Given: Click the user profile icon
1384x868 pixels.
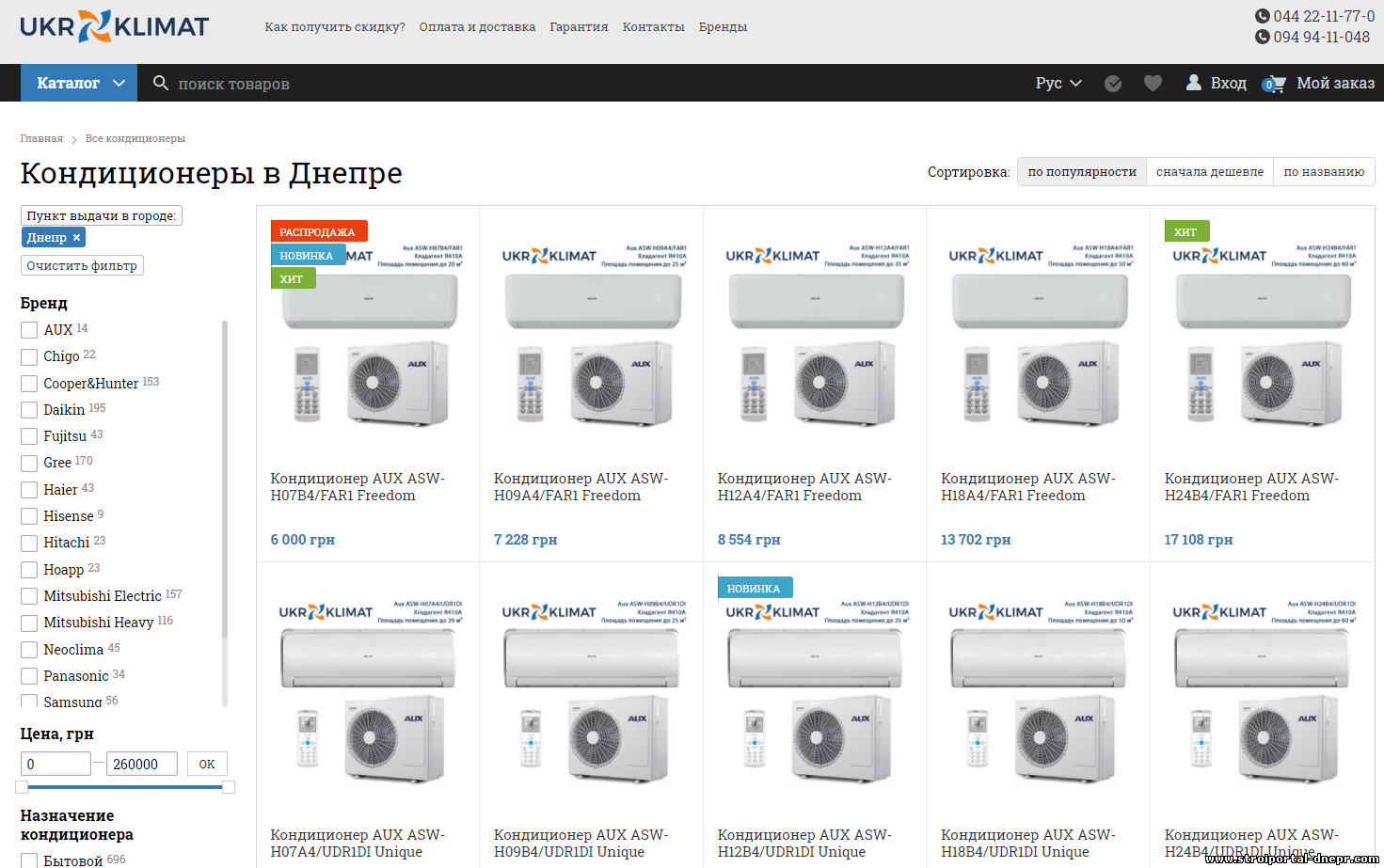Looking at the screenshot, I should [x=1193, y=83].
